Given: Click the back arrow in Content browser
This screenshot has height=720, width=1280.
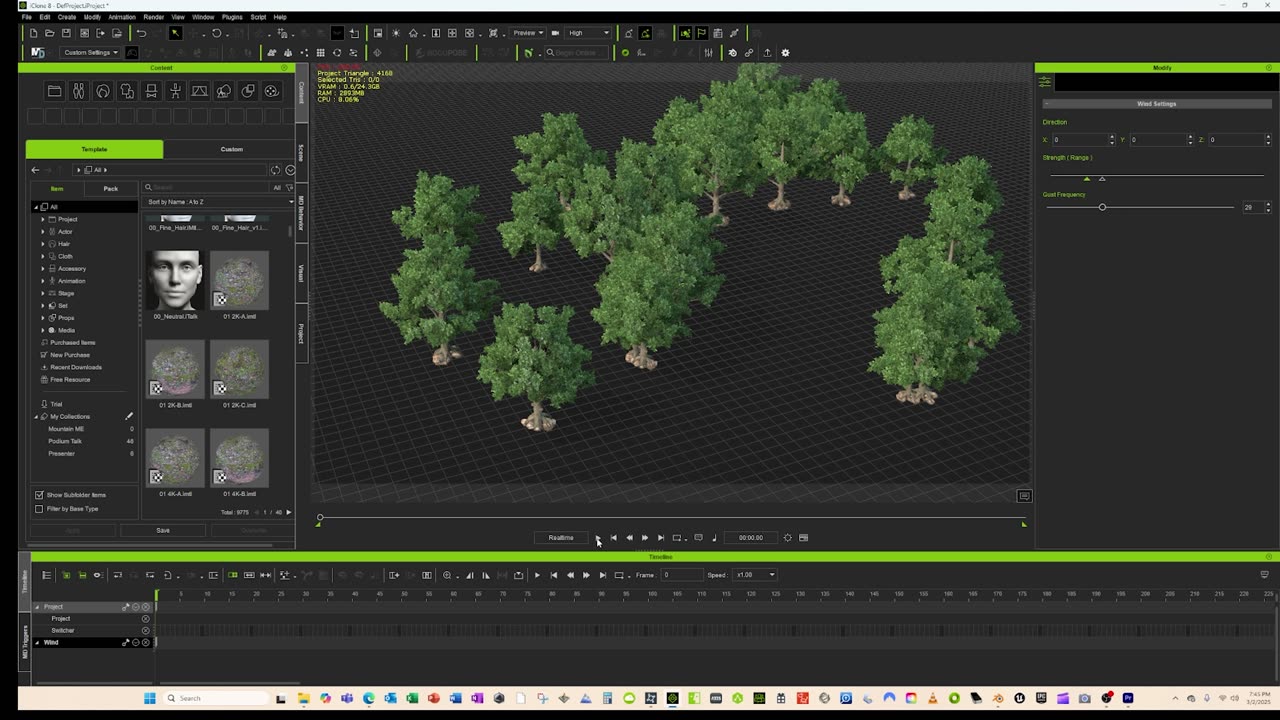Looking at the screenshot, I should 35,170.
